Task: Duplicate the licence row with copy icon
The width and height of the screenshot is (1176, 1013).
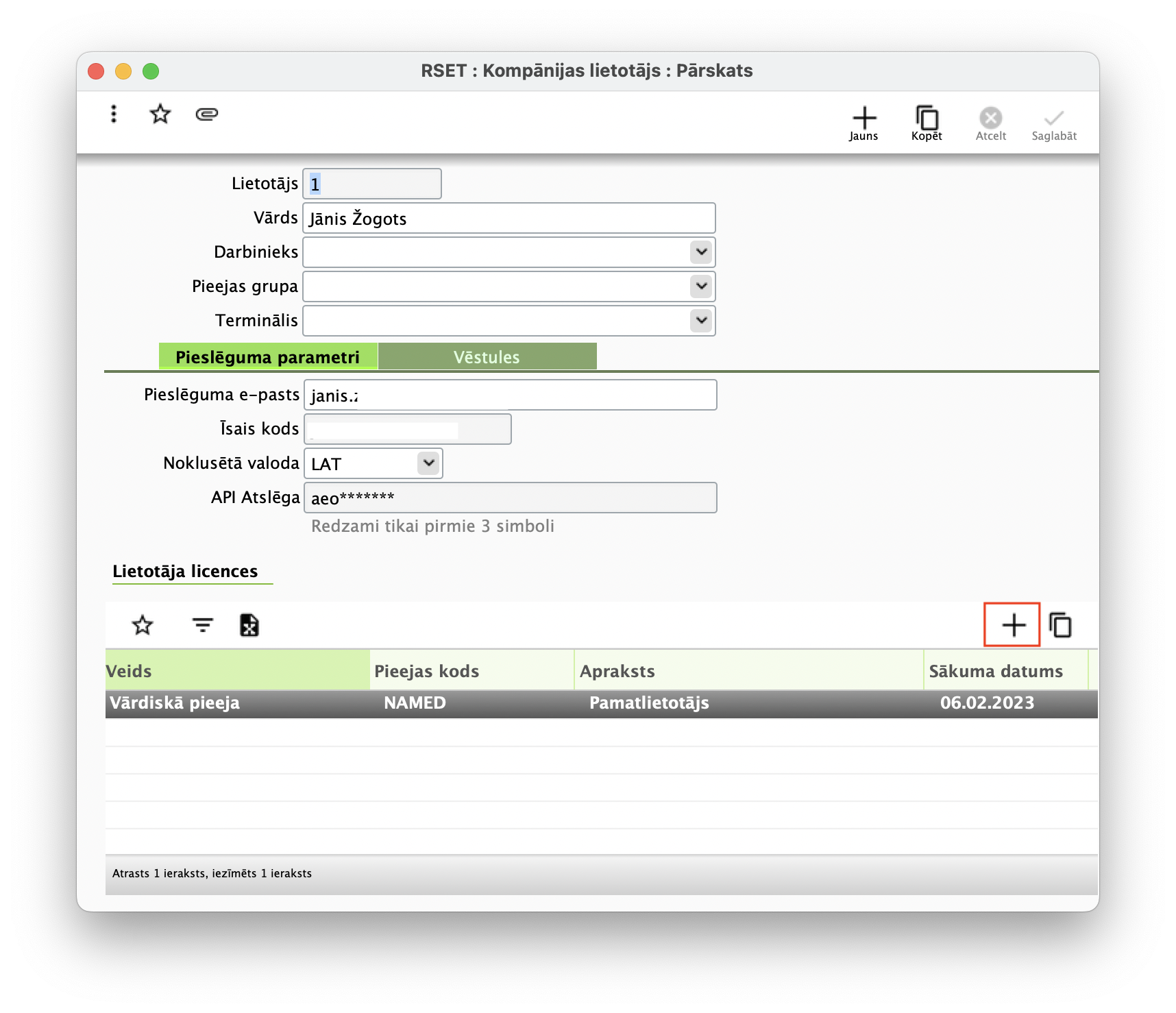Action: tap(1060, 625)
